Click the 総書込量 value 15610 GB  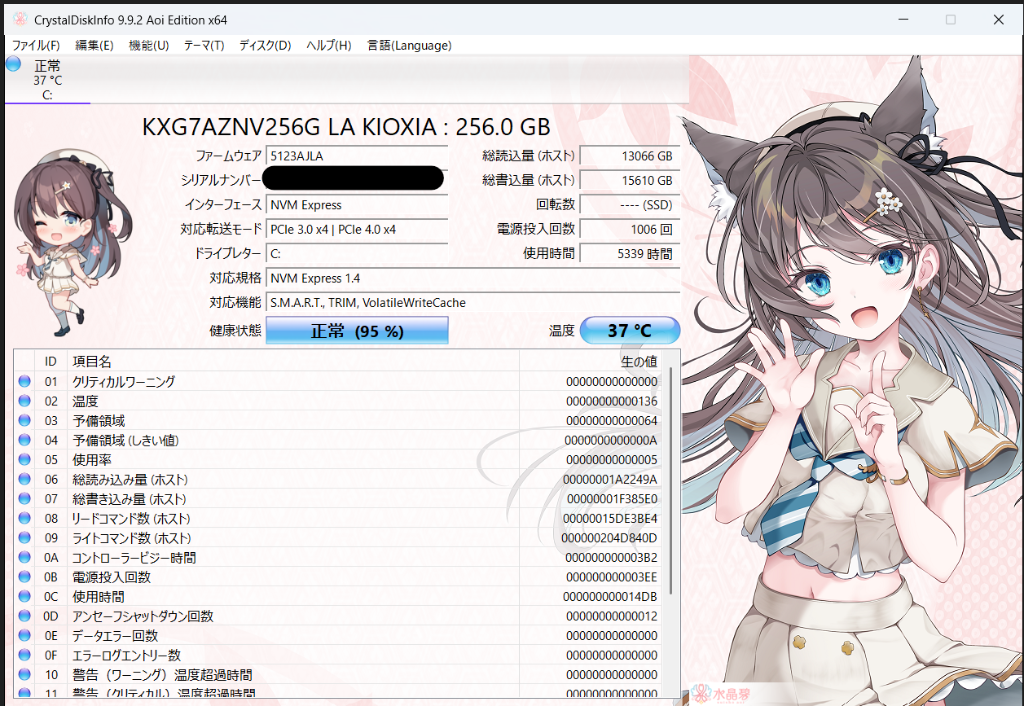pos(630,180)
